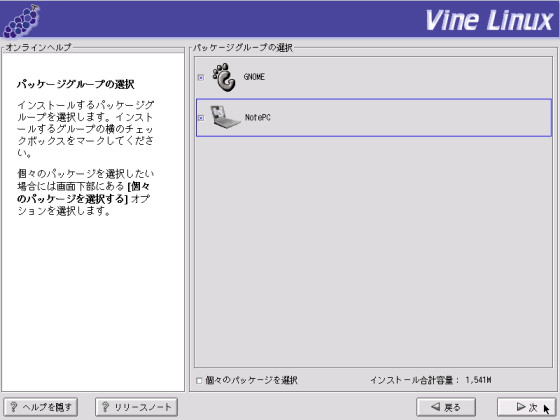This screenshot has height=420, width=560.
Task: Toggle the GNOME package group checkbox
Action: click(201, 77)
